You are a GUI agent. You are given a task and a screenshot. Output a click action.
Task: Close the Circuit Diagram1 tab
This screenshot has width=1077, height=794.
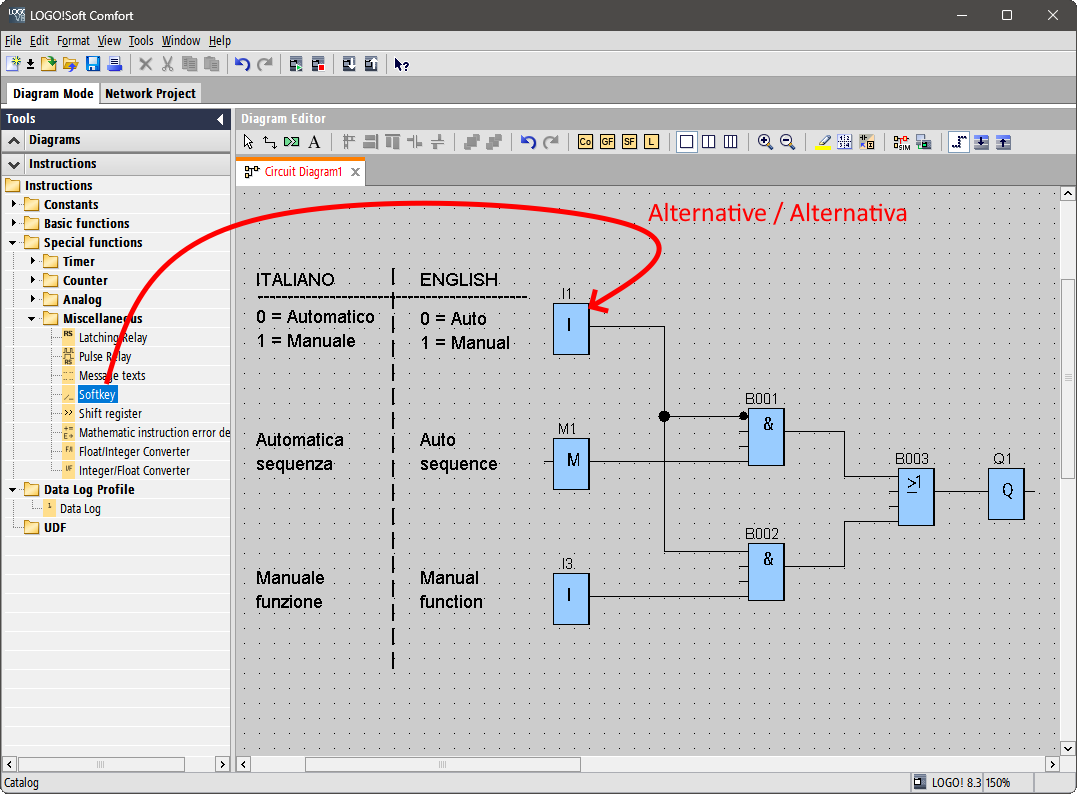[355, 172]
